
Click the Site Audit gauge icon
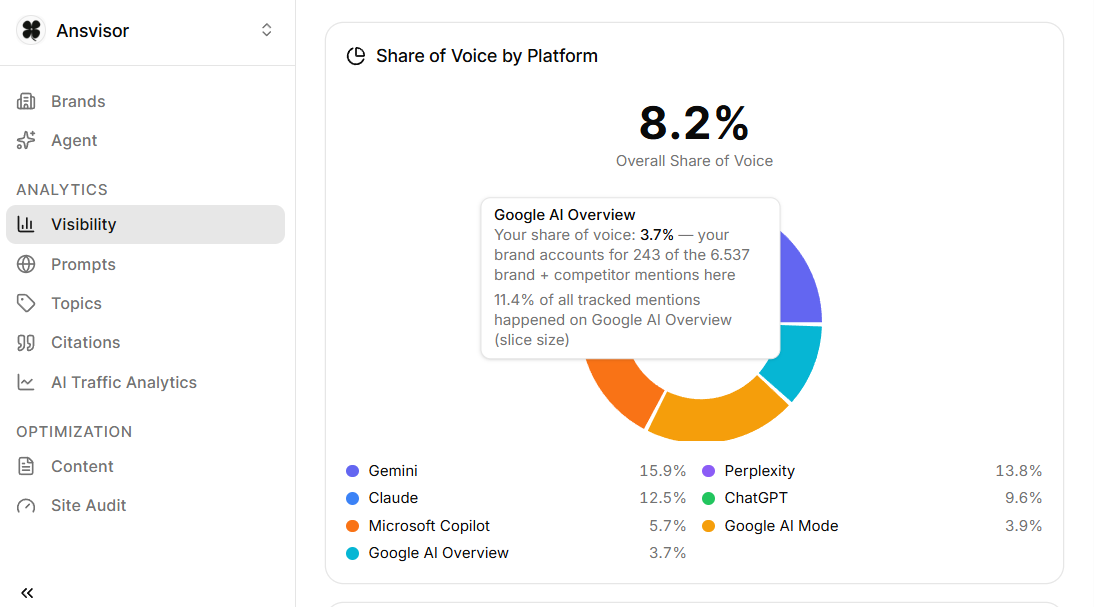click(x=26, y=505)
